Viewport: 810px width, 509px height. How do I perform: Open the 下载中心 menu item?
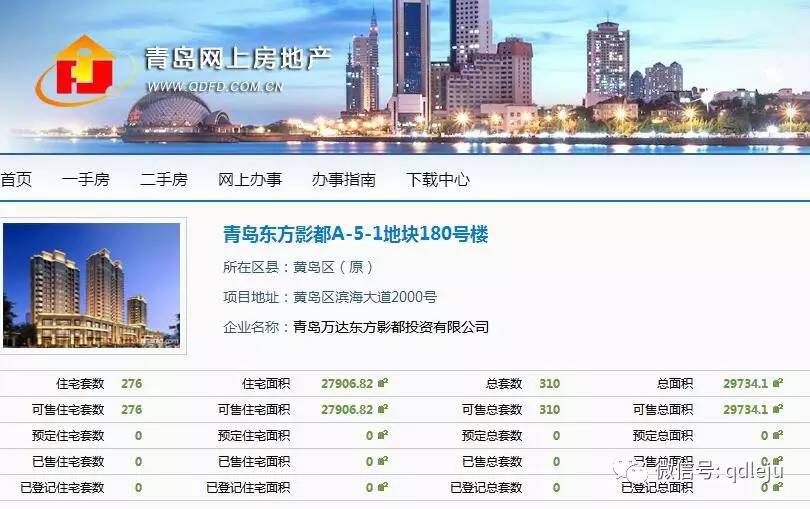pos(438,179)
